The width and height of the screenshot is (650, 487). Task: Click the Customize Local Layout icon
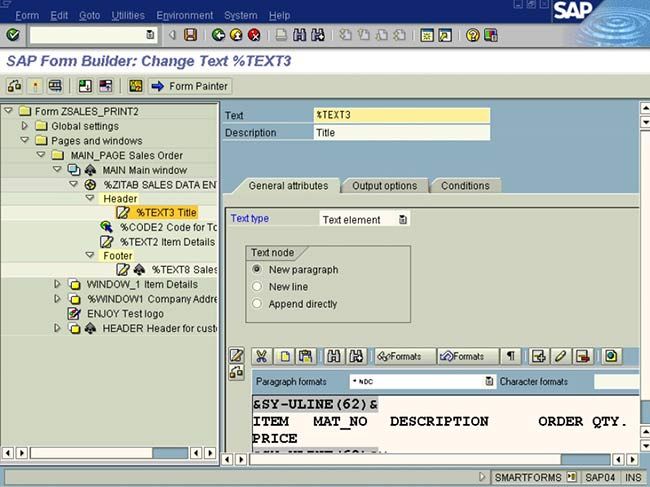point(490,35)
